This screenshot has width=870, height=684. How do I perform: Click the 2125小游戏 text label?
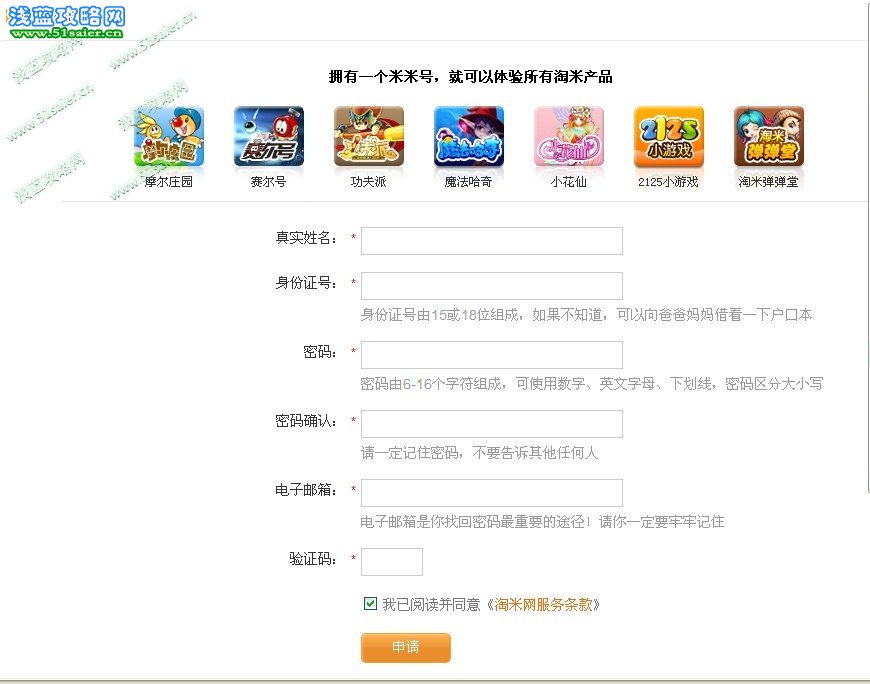tap(668, 182)
